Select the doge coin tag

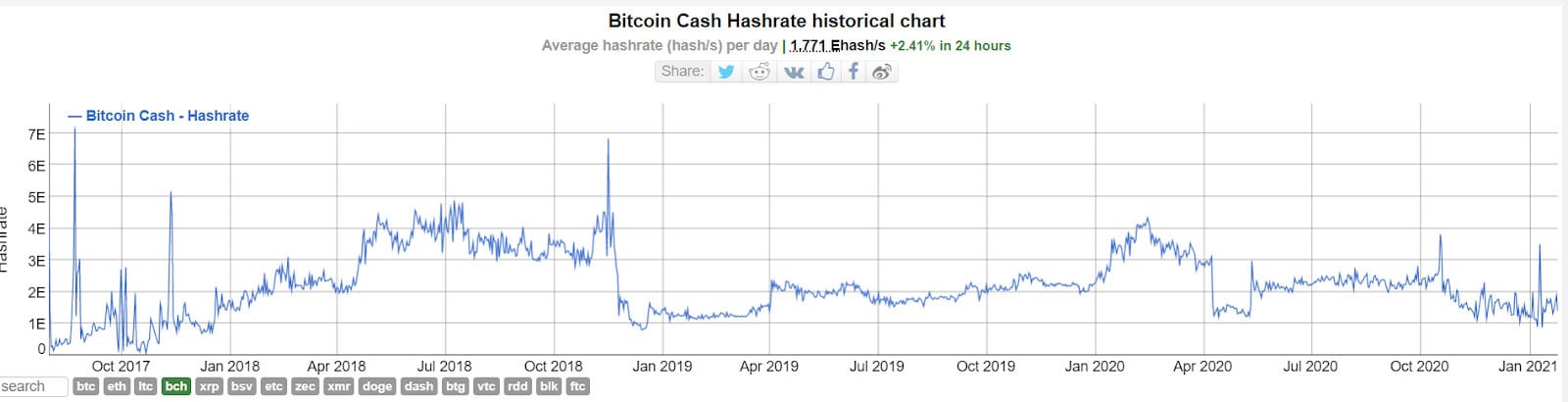point(377,386)
